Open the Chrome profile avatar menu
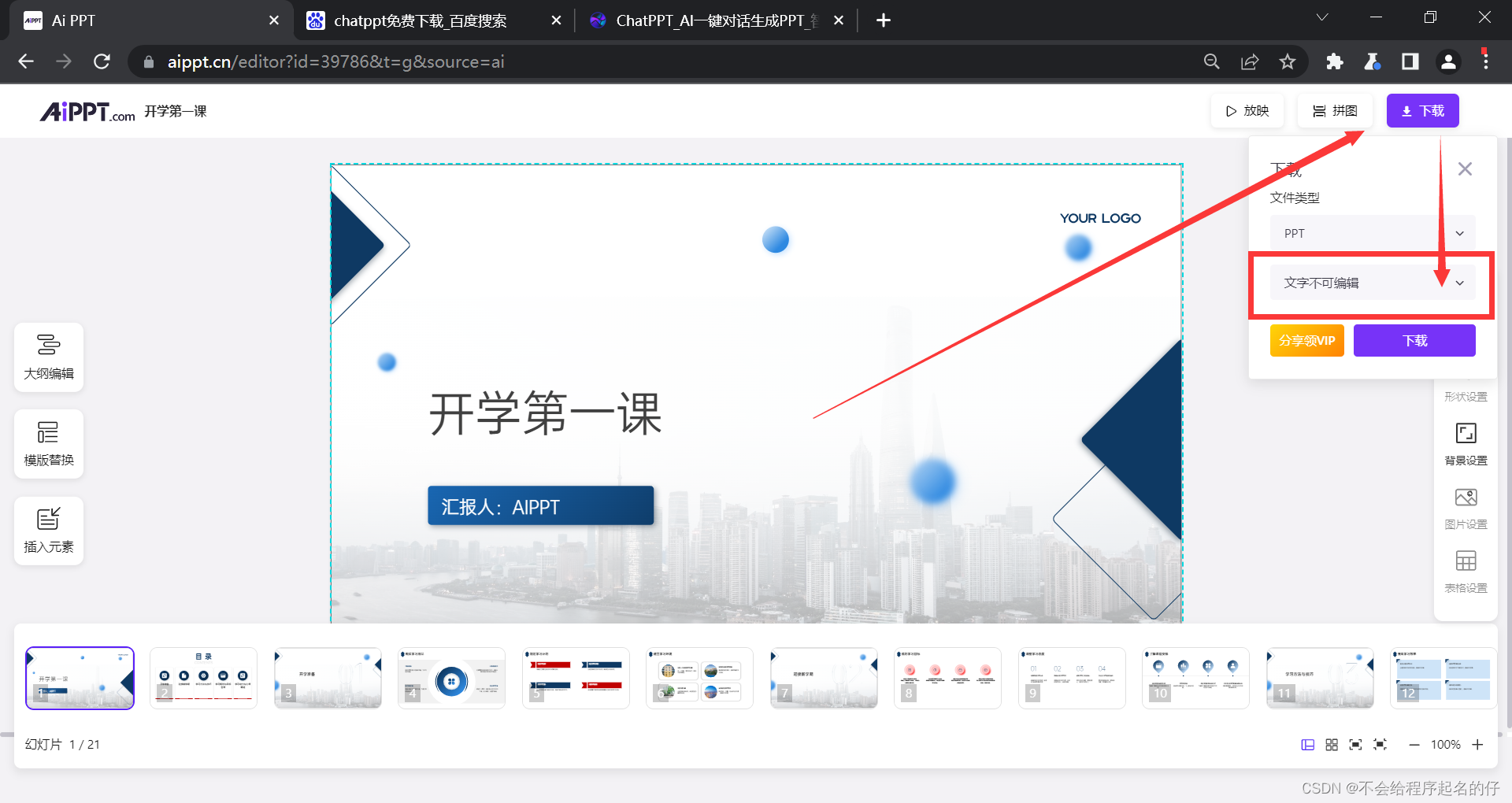The height and width of the screenshot is (803, 1512). [1448, 61]
